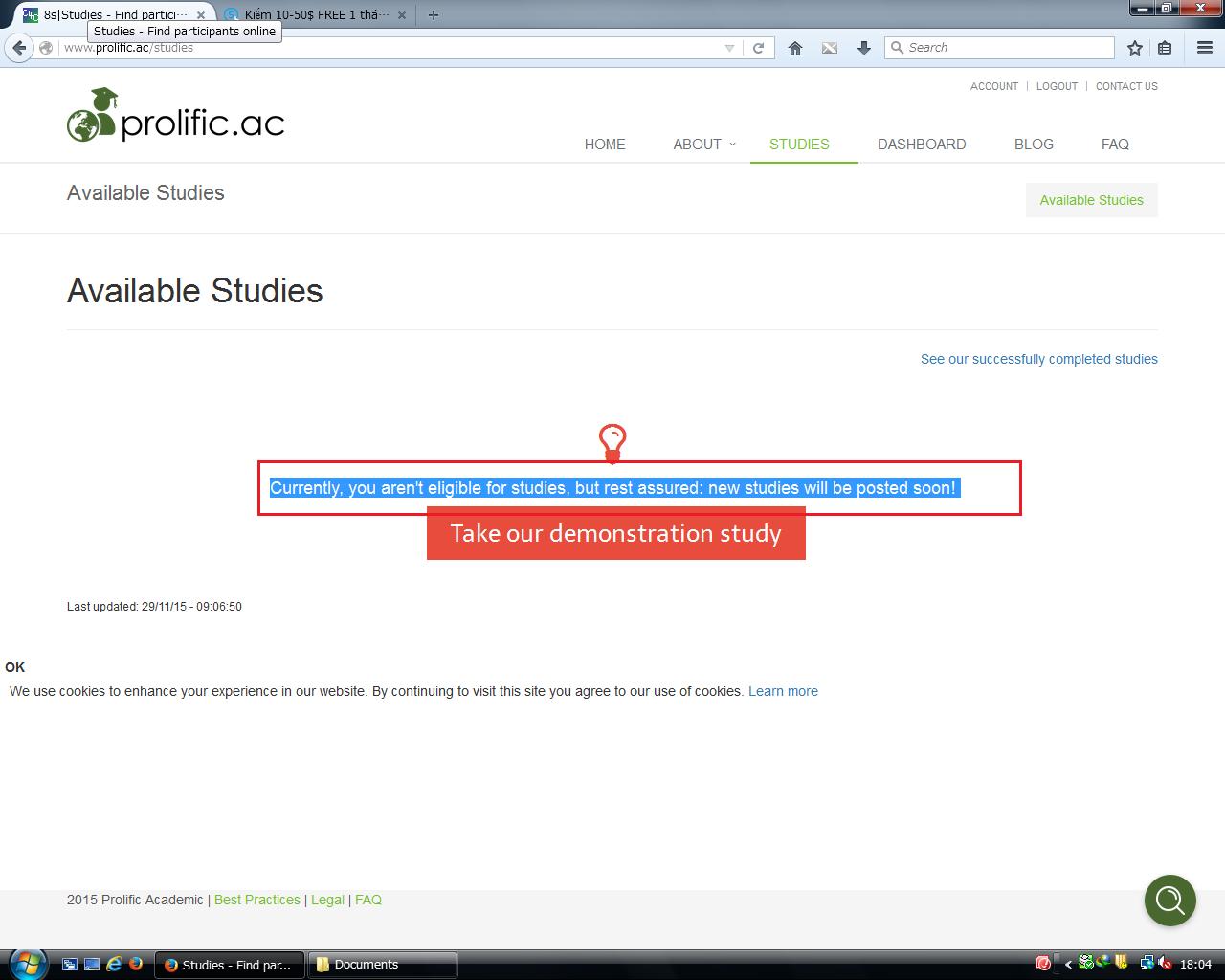
Task: Dismiss the cookie notice with OK
Action: click(14, 667)
